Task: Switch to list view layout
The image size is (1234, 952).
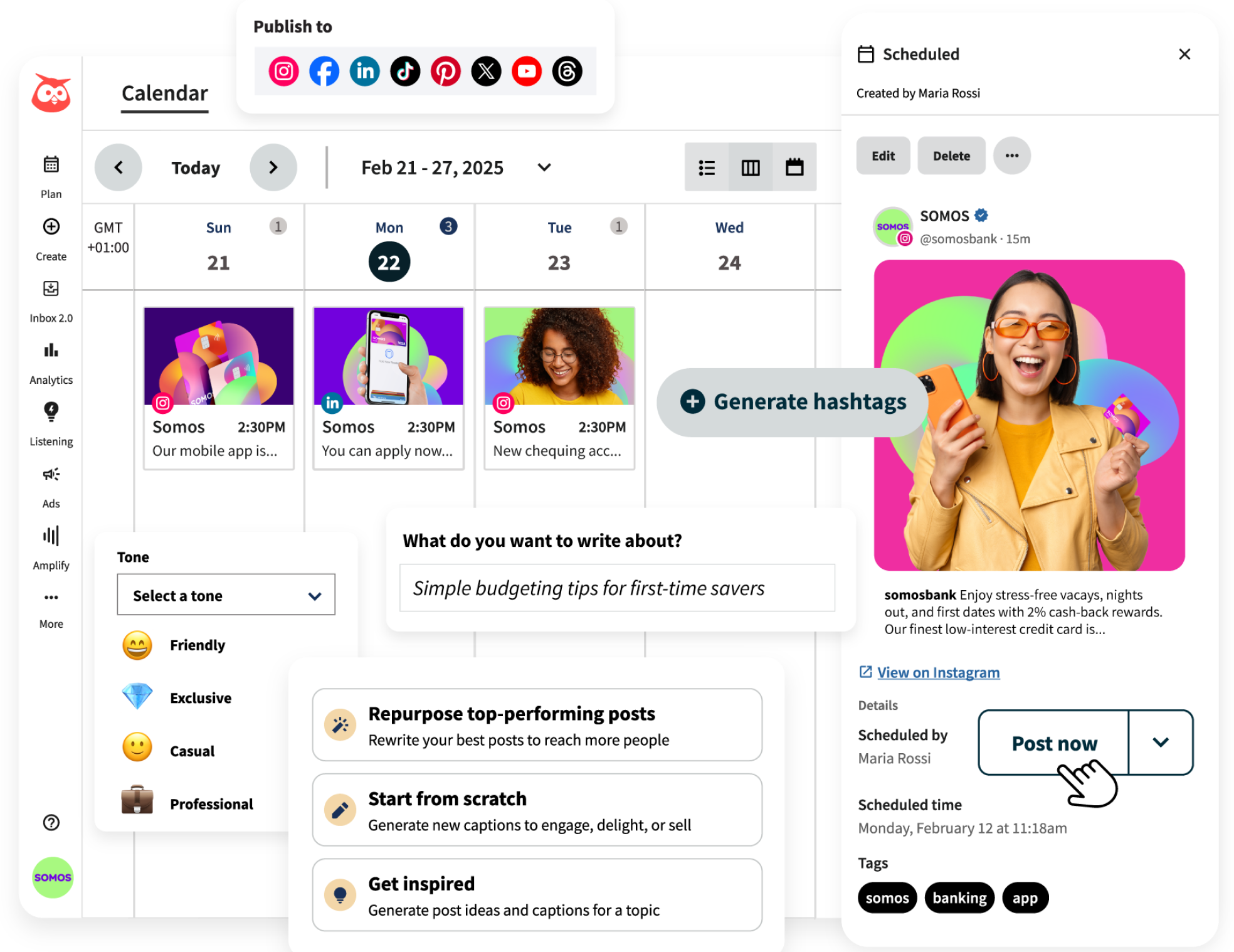Action: click(x=707, y=167)
